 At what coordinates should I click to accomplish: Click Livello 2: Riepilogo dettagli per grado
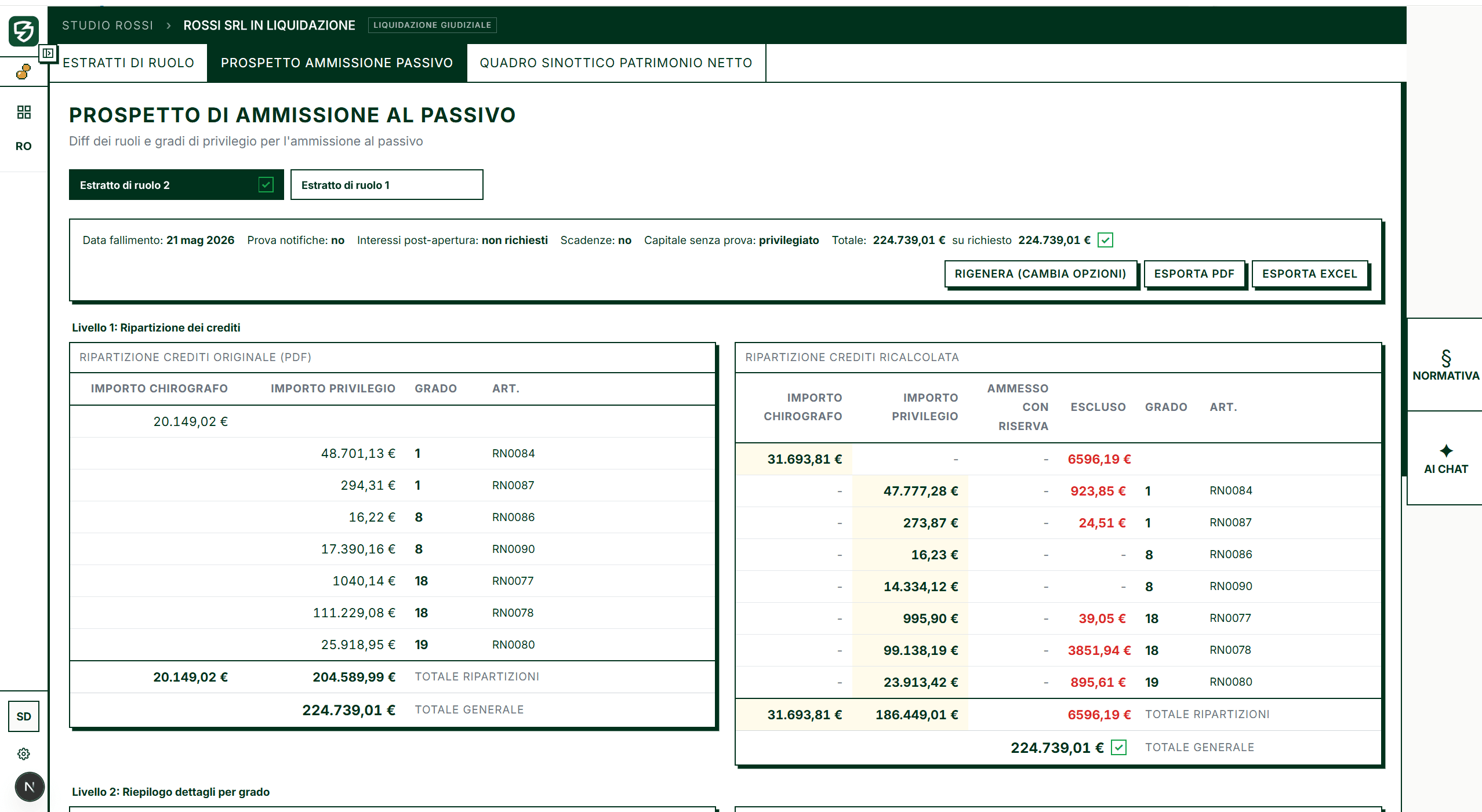170,792
